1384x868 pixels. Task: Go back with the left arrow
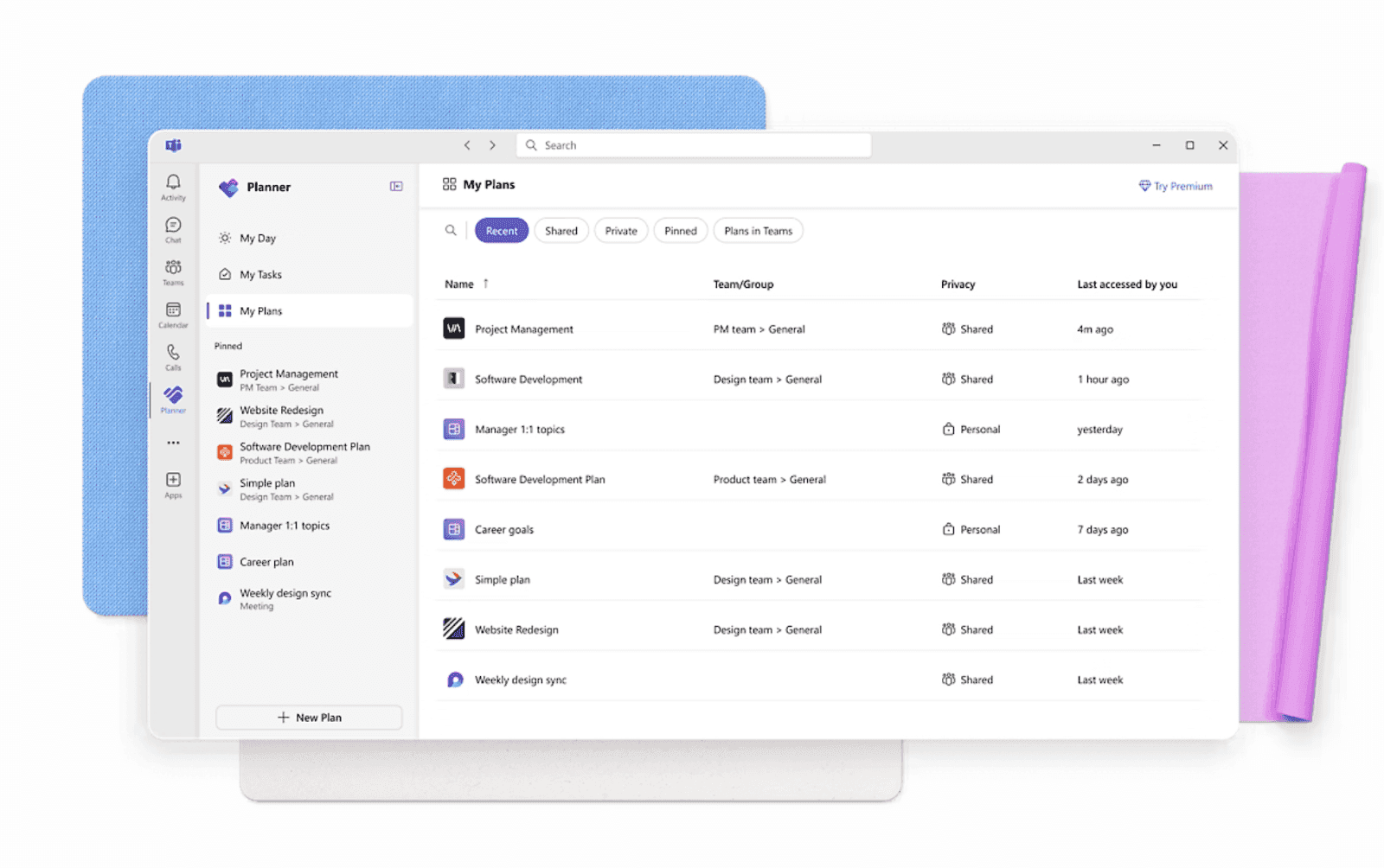click(x=467, y=145)
